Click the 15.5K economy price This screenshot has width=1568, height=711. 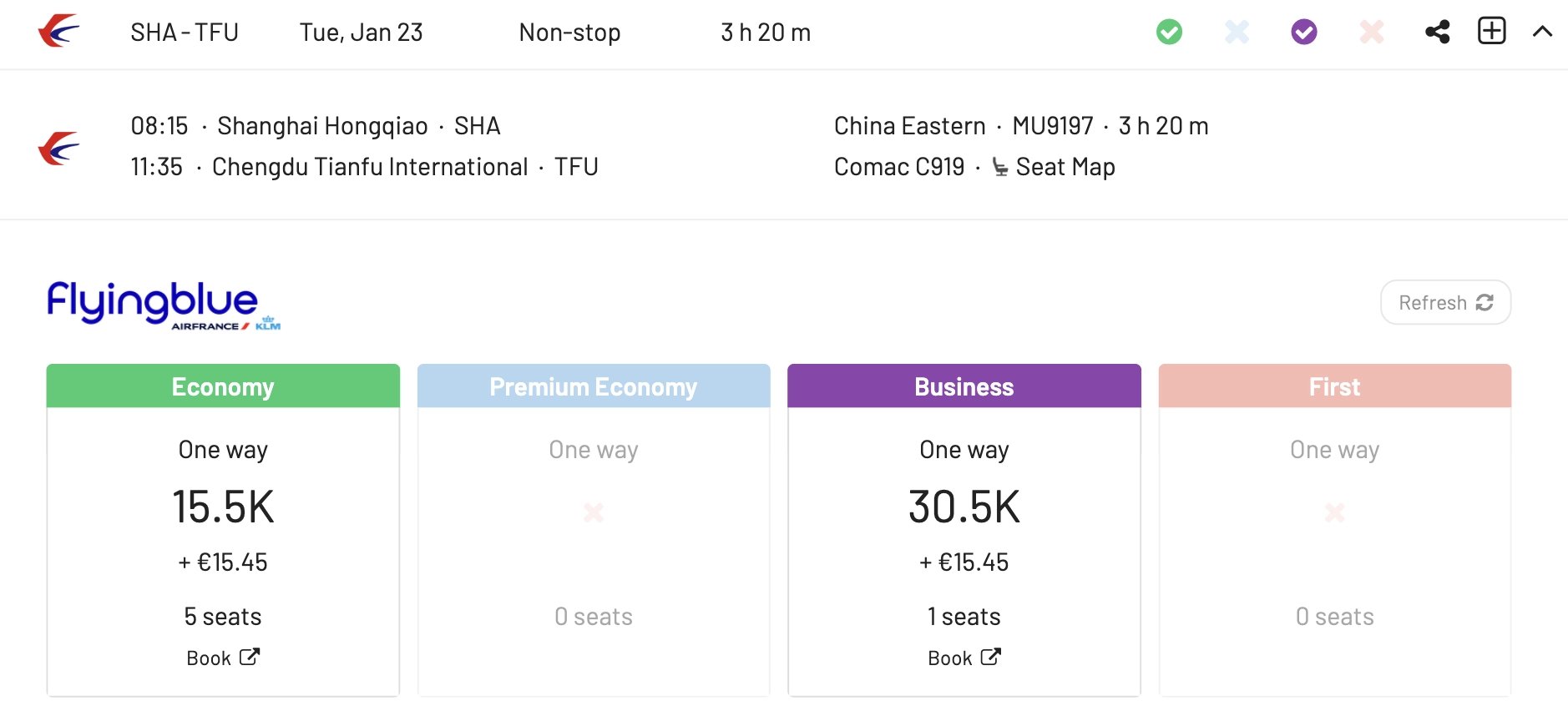pyautogui.click(x=223, y=507)
